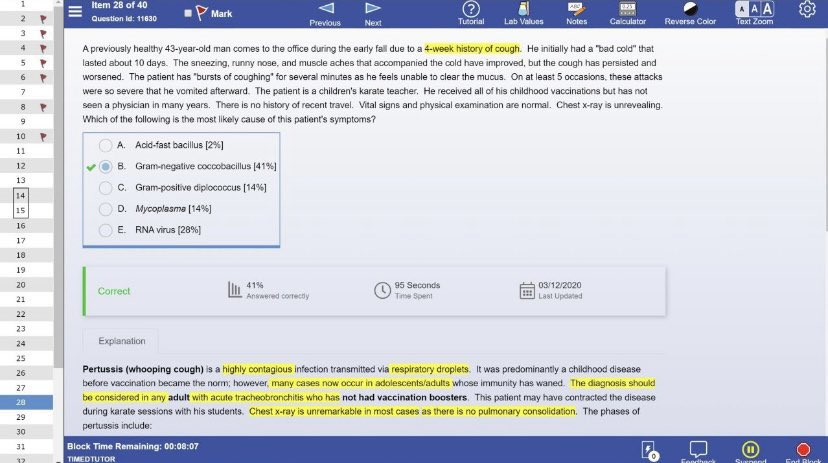Click highlighted '4-week history of cough' text
The width and height of the screenshot is (828, 463).
[x=472, y=49]
